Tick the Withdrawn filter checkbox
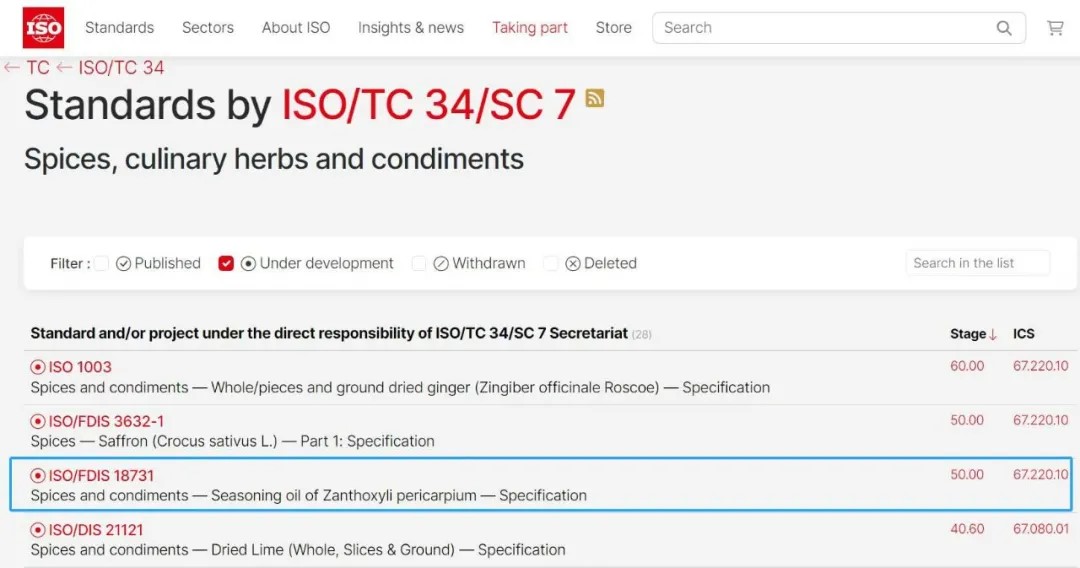Screen dimensions: 1080x568 [x=419, y=263]
